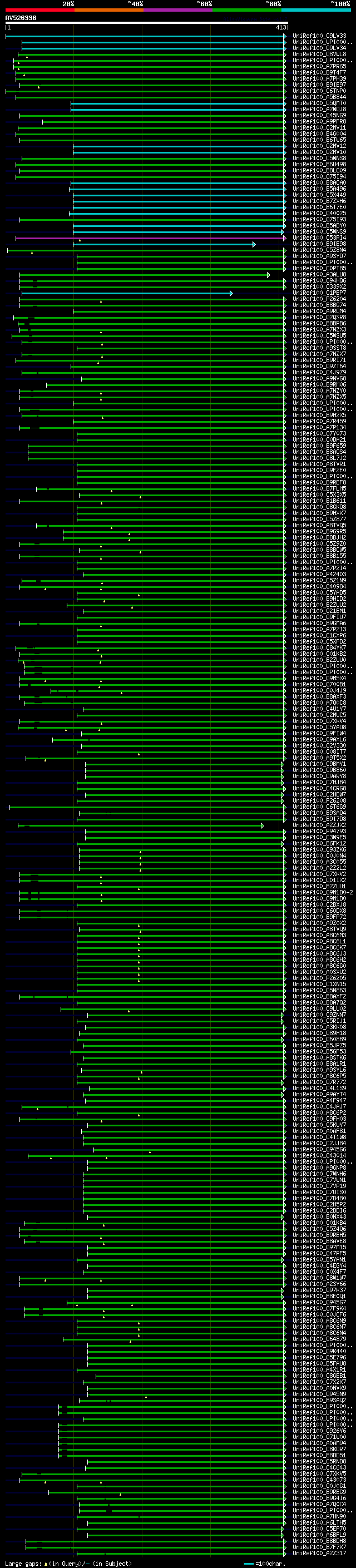Select hit label UniRef100_A2WQJ8
This screenshot has width=356, height=1568.
319,110
